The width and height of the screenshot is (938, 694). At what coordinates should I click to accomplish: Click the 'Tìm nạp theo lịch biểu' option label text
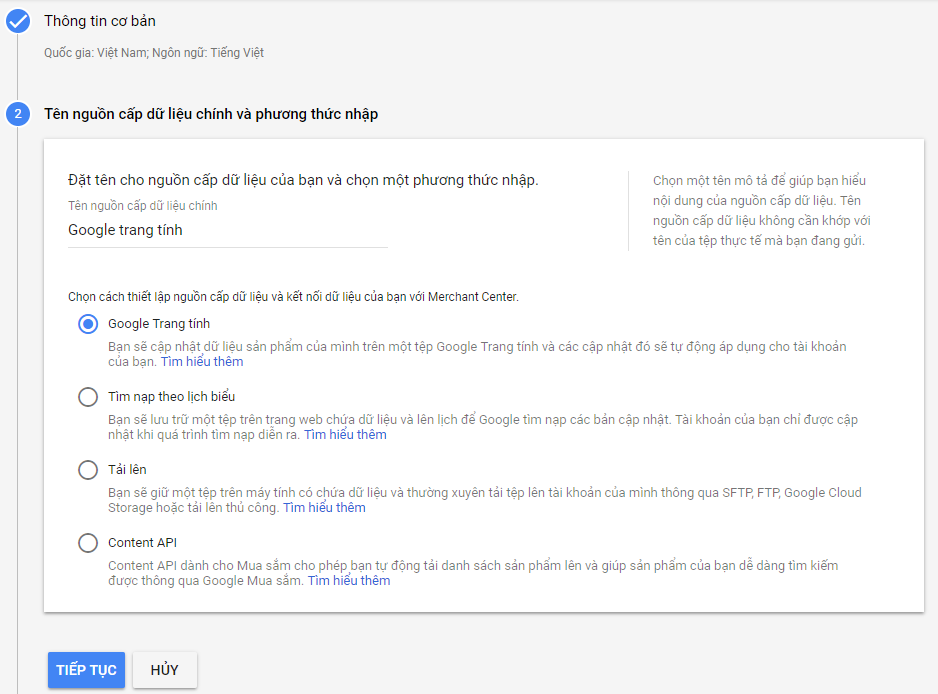pyautogui.click(x=172, y=397)
